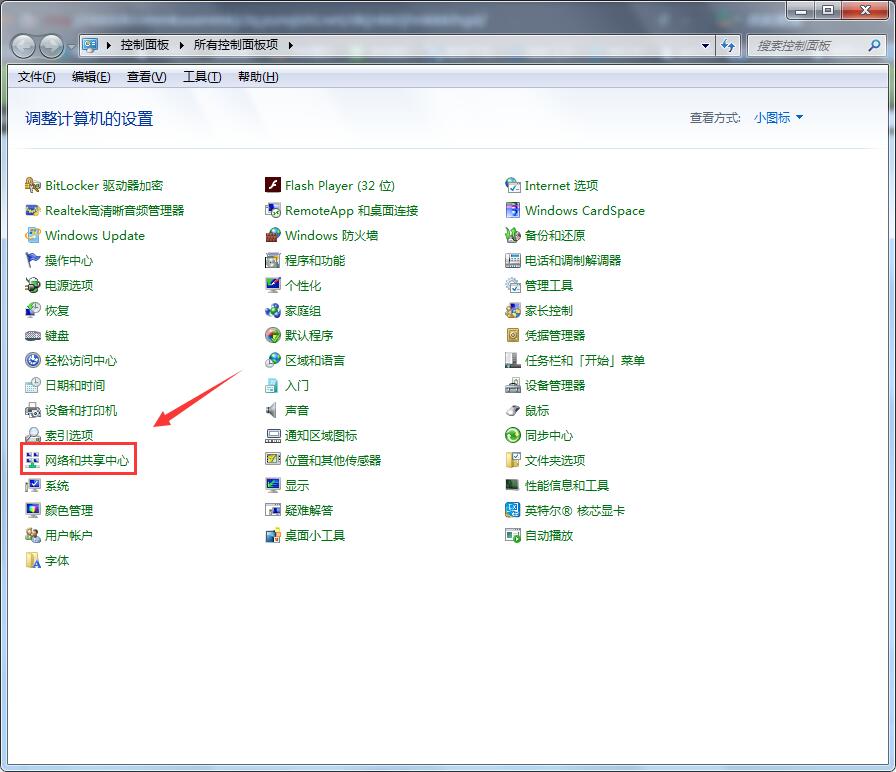Click the 用户帐户 link
Viewport: 896px width, 772px height.
pyautogui.click(x=69, y=535)
